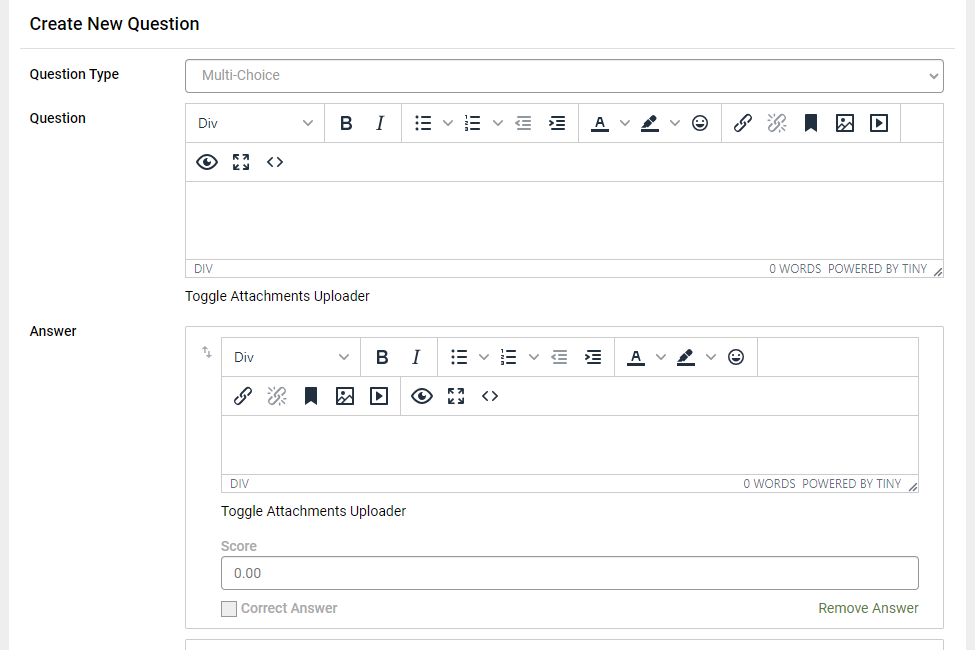Open the Div block format dropdown in Question editor
This screenshot has height=650, width=975.
pos(255,123)
